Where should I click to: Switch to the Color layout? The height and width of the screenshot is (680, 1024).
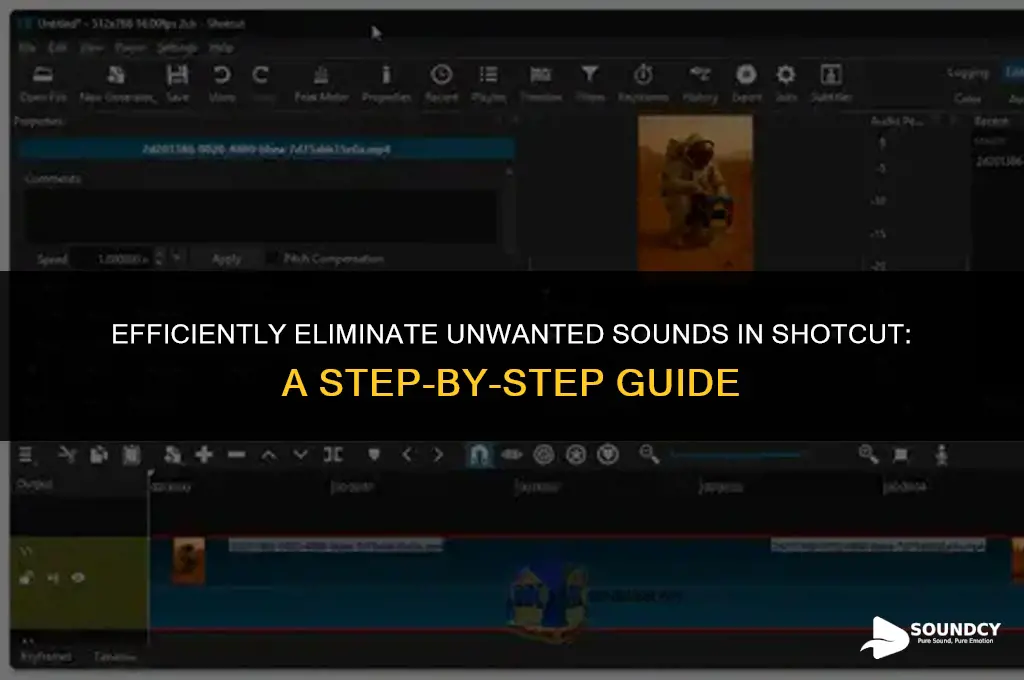pyautogui.click(x=967, y=98)
